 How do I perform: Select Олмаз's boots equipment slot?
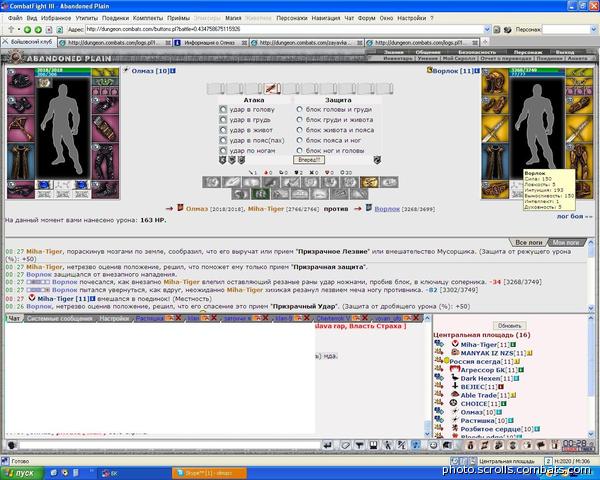click(105, 189)
